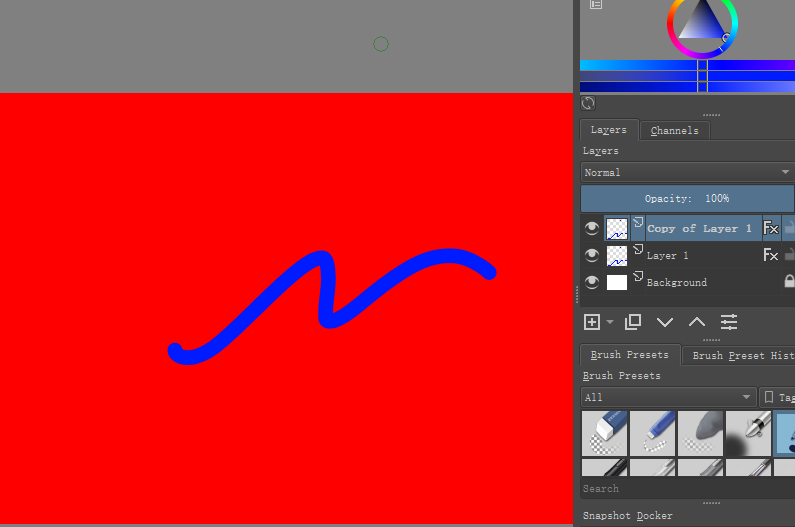
Task: Open the layer properties sliders icon
Action: (729, 322)
